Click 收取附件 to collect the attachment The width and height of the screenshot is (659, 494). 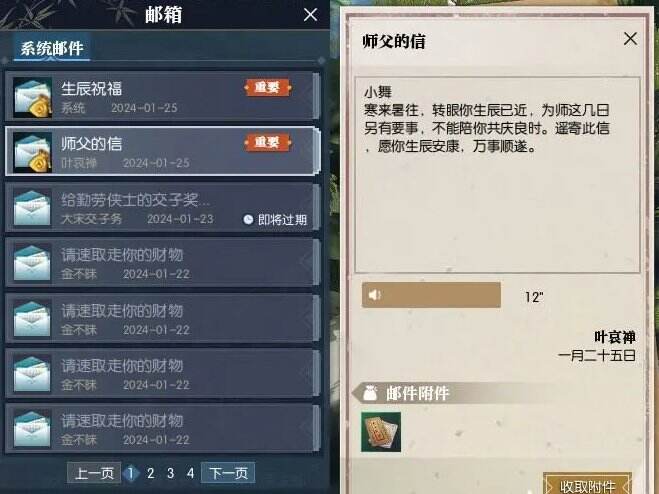coord(588,486)
